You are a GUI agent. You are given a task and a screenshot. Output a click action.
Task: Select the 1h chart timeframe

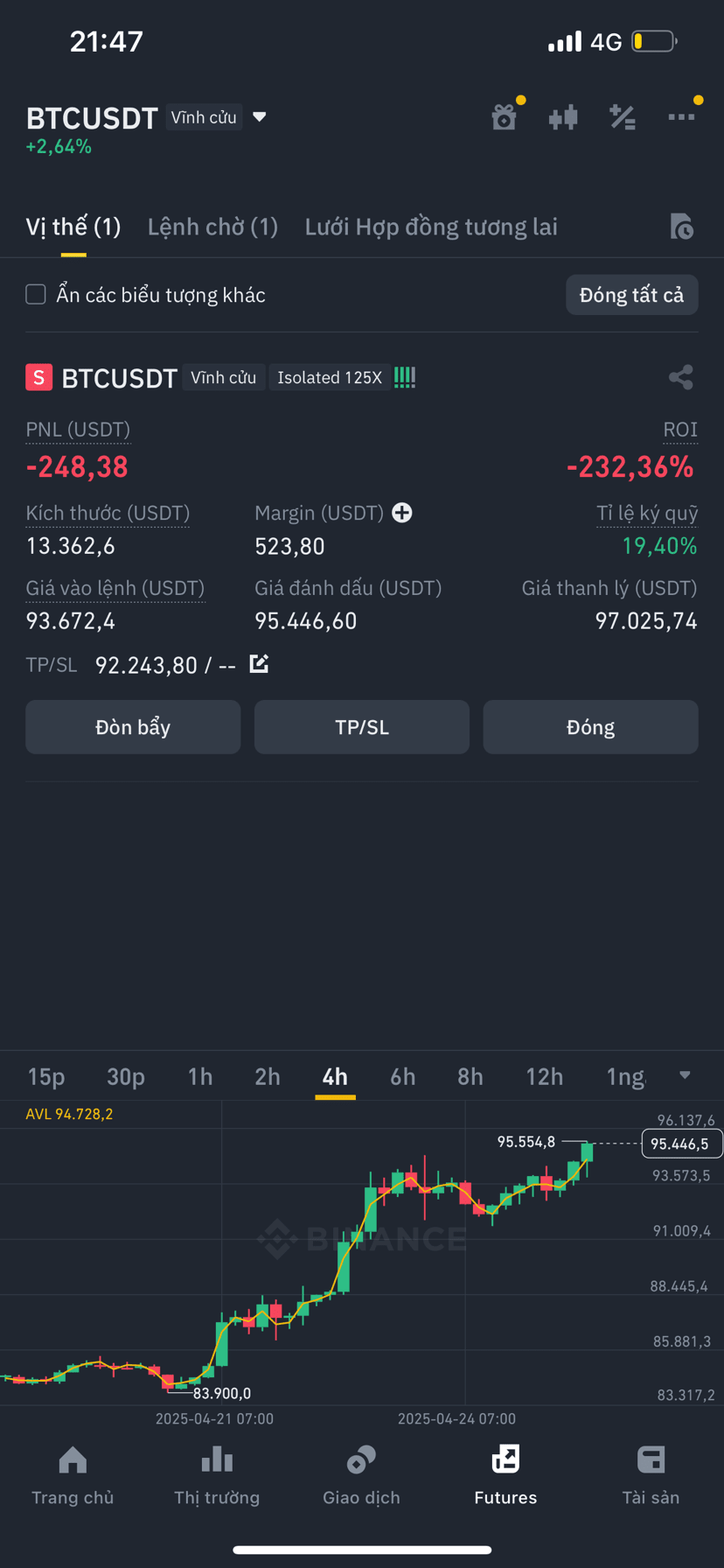(200, 1076)
